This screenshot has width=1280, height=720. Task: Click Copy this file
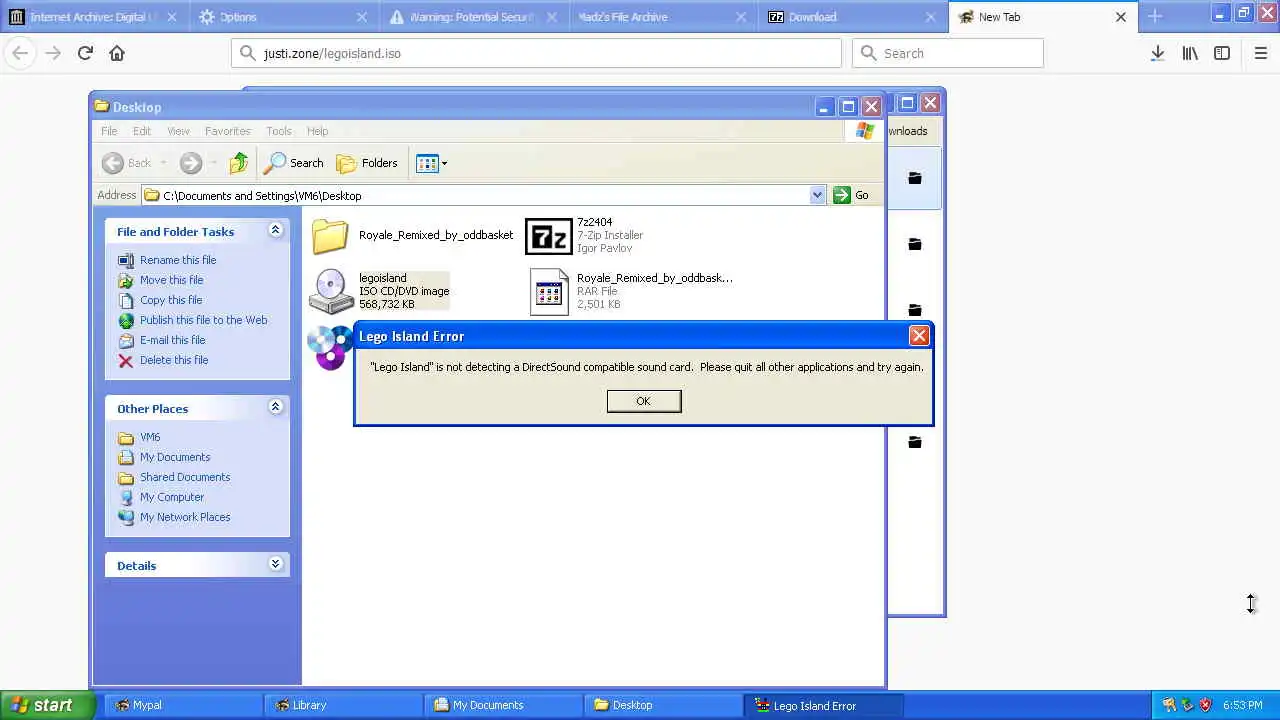pos(171,300)
